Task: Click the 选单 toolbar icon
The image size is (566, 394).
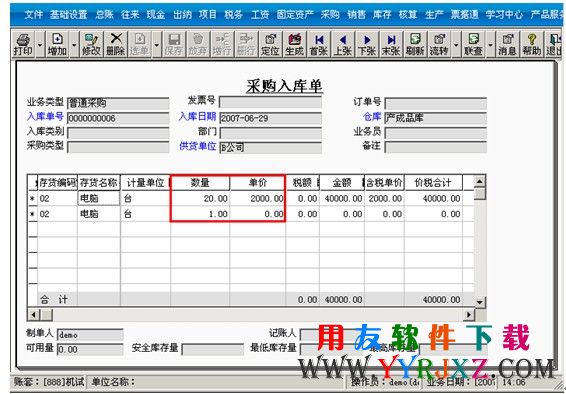Action: [x=140, y=44]
